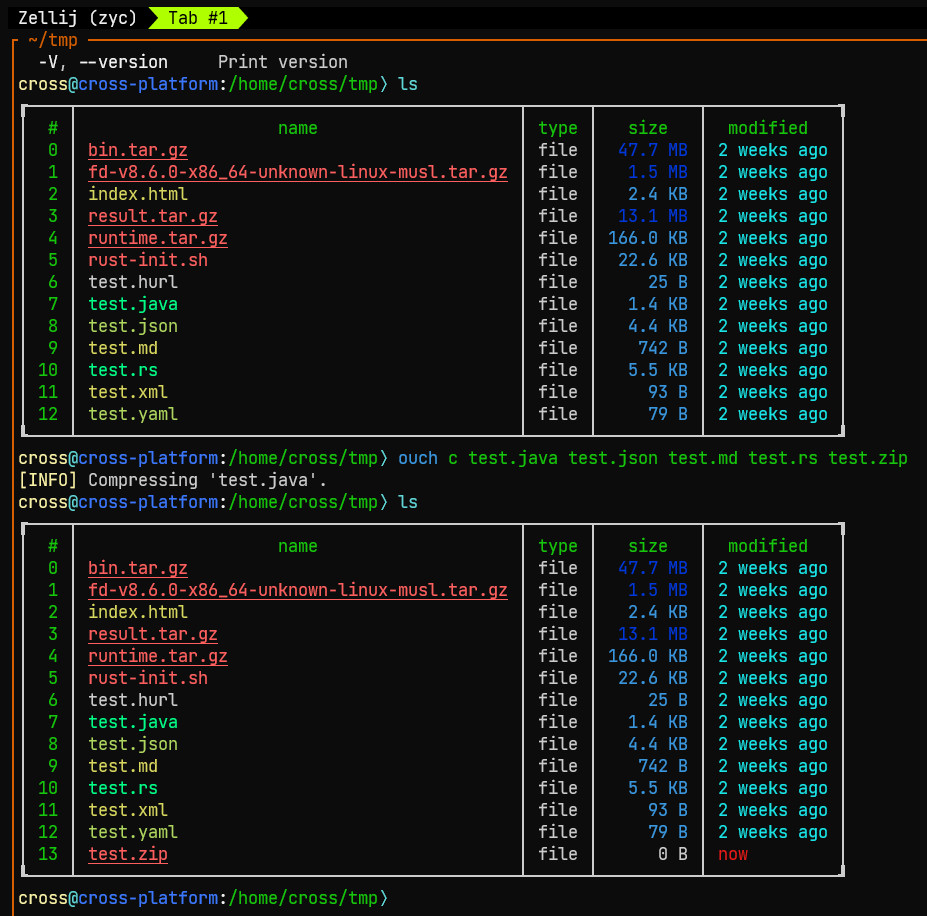Click the 'modified' header of first table

[x=767, y=128]
